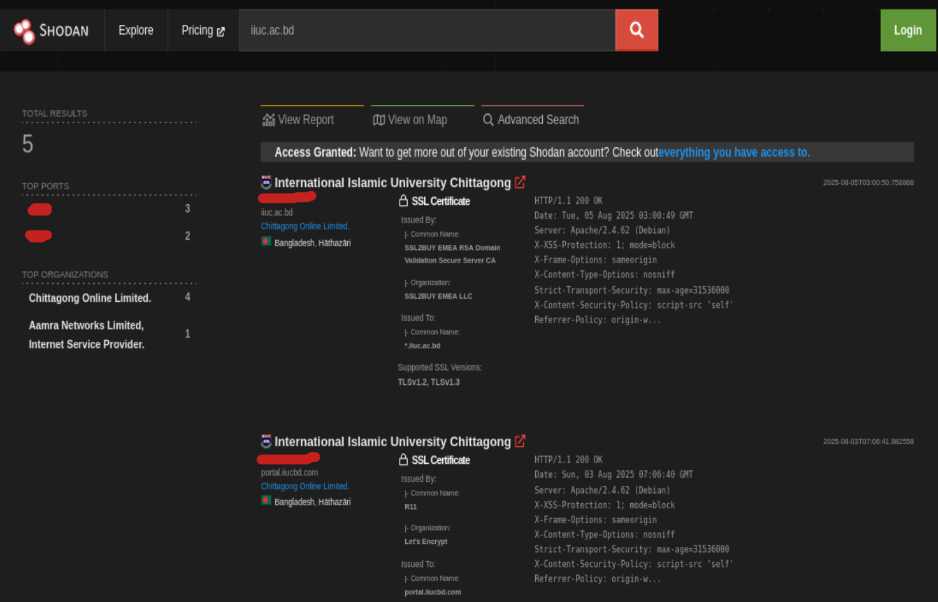The height and width of the screenshot is (602, 938).
Task: Open Explore in the top navigation
Action: (136, 30)
